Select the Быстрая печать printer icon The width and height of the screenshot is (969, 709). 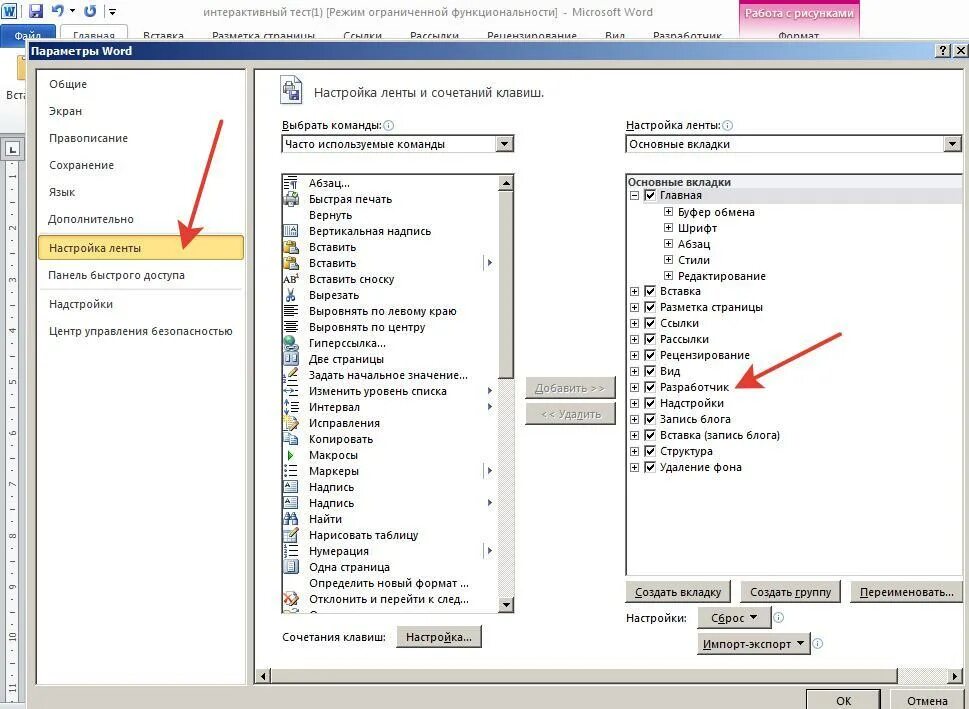point(290,199)
